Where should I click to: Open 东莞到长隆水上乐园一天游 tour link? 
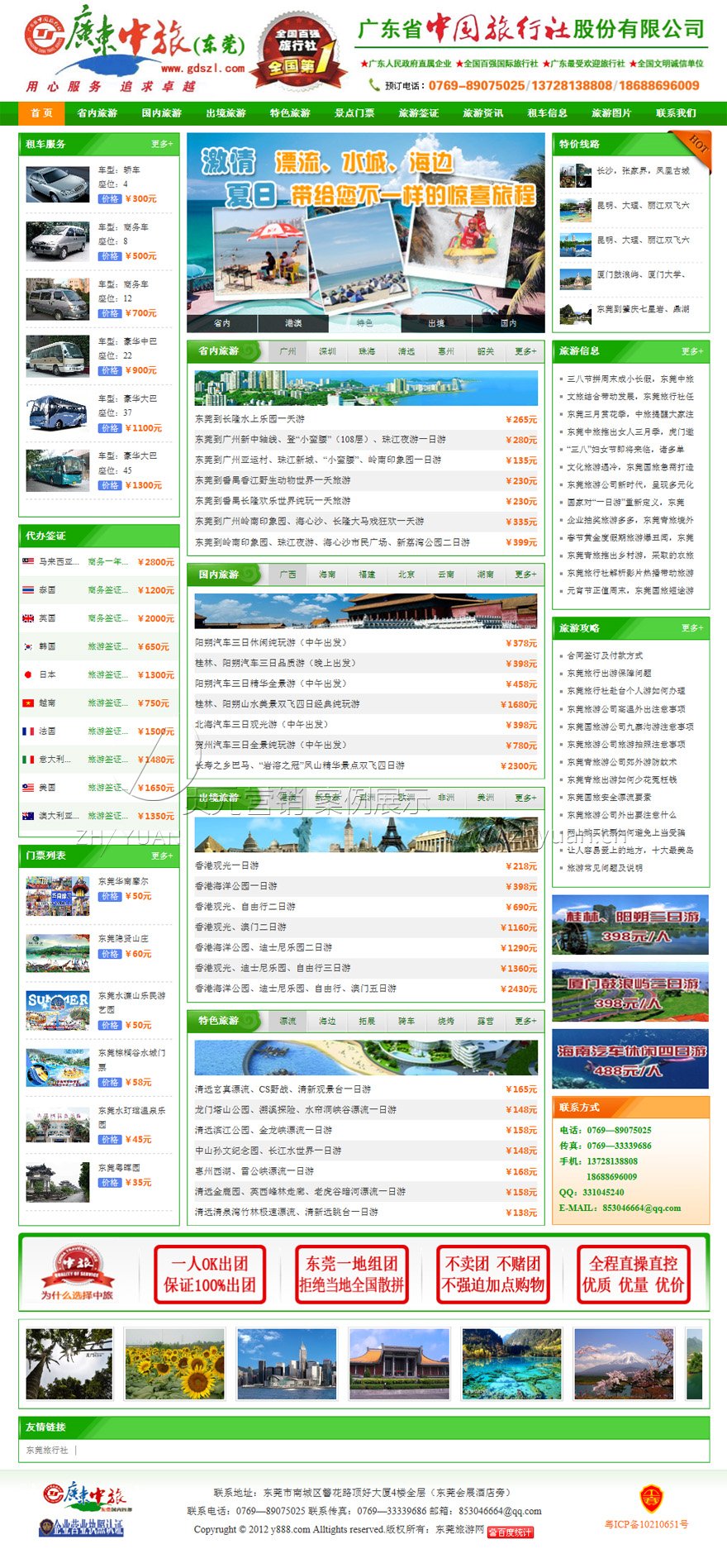(x=249, y=419)
